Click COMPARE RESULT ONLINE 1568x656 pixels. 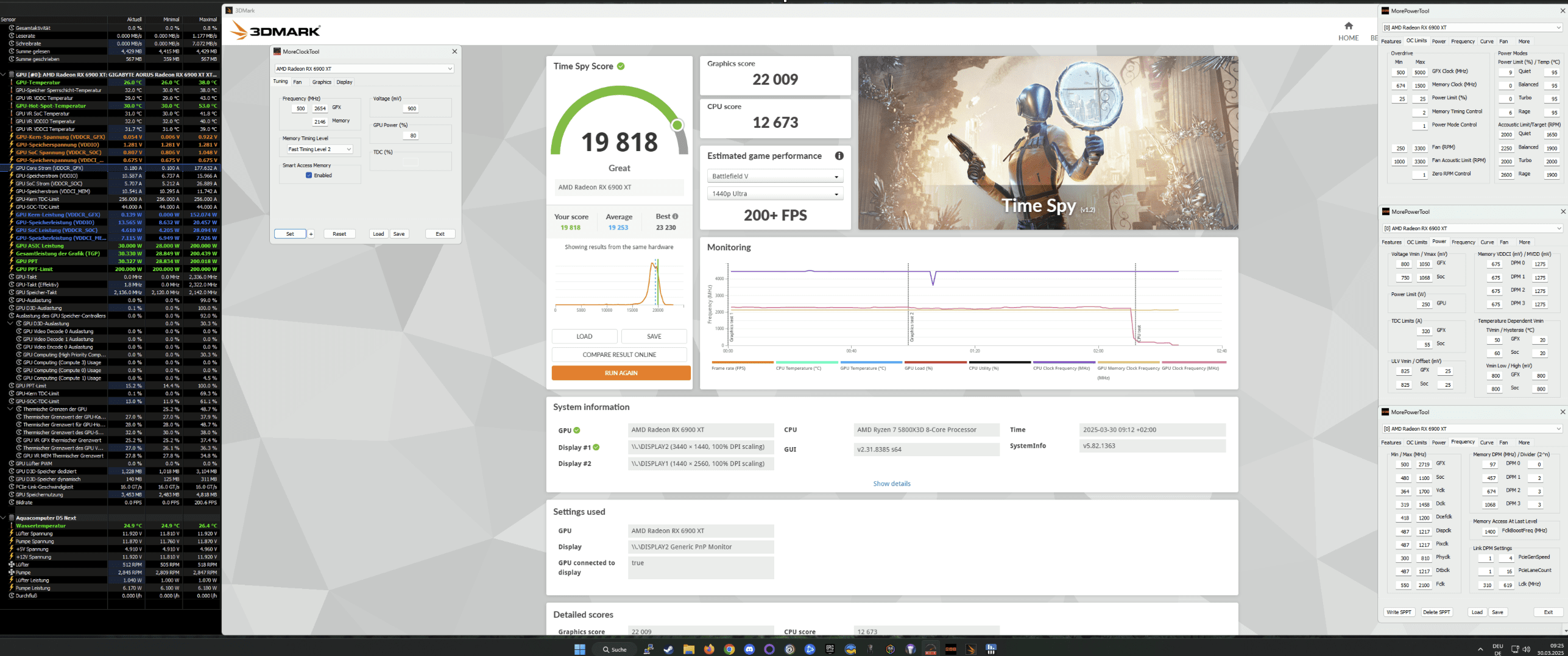tap(619, 354)
